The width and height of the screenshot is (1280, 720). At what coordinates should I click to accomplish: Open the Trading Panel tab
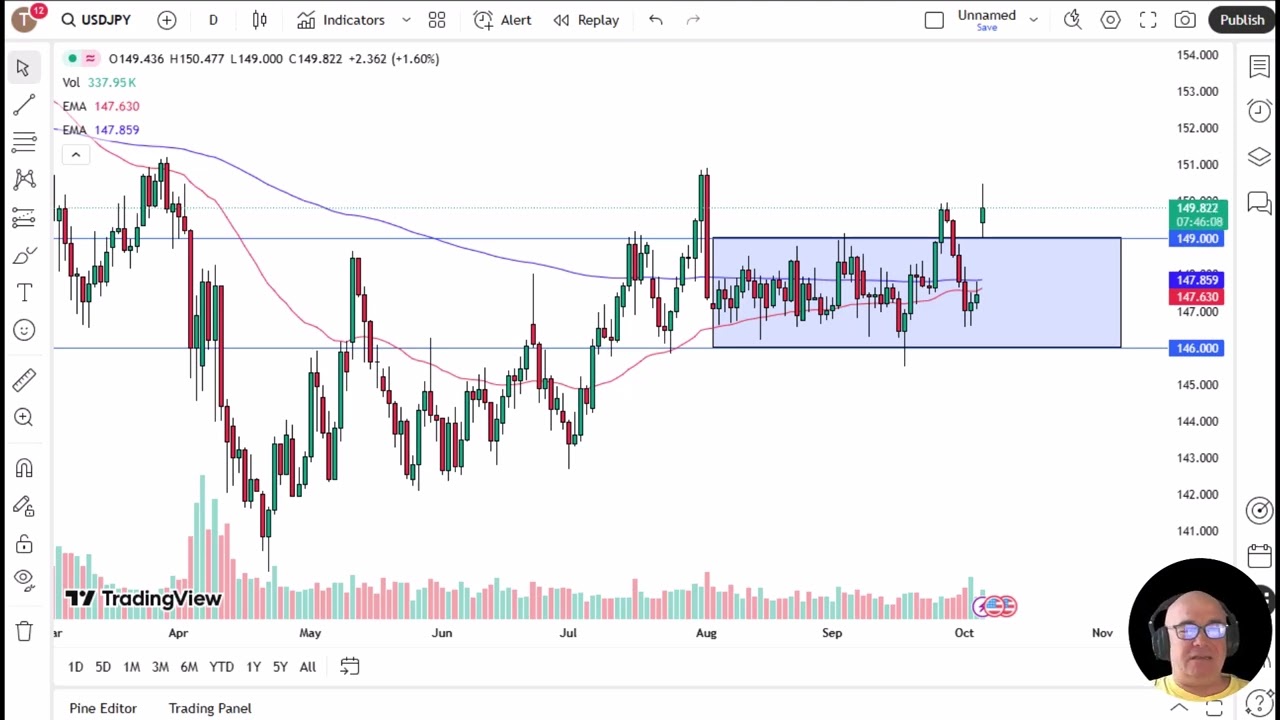pyautogui.click(x=210, y=708)
